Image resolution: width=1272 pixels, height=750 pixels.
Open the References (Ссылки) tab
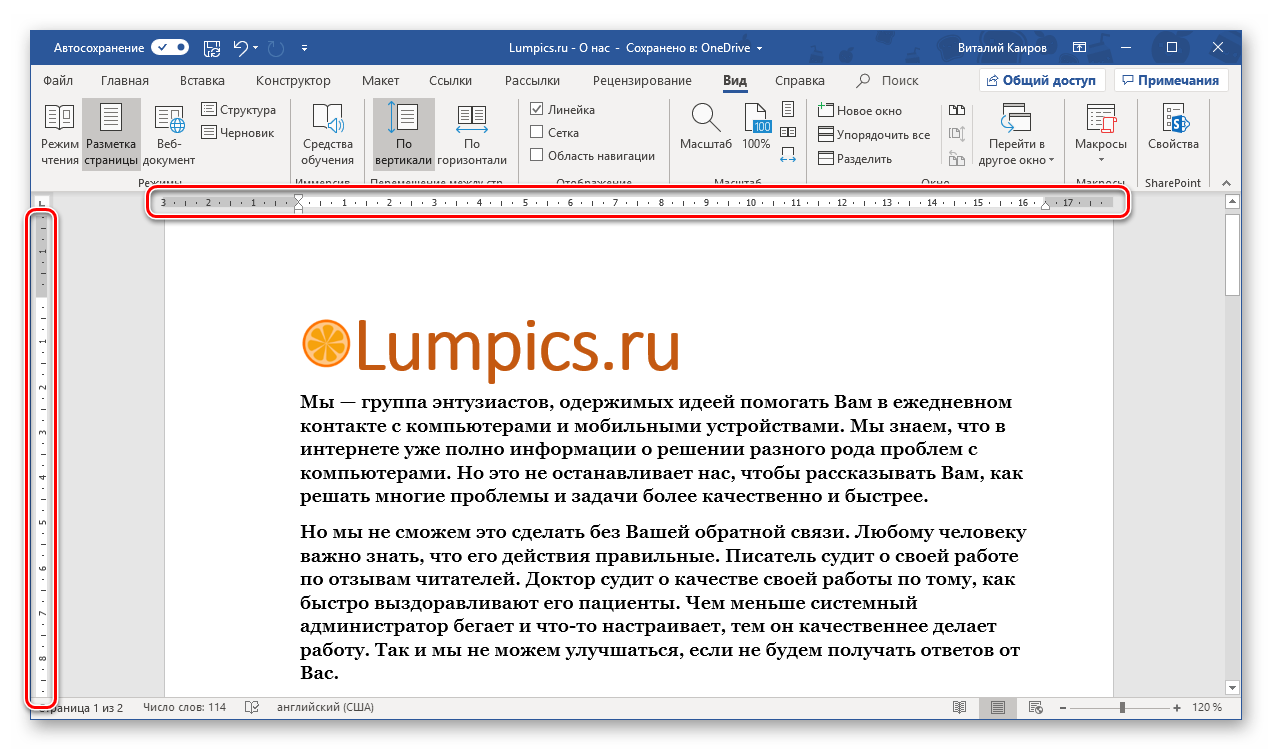(450, 81)
